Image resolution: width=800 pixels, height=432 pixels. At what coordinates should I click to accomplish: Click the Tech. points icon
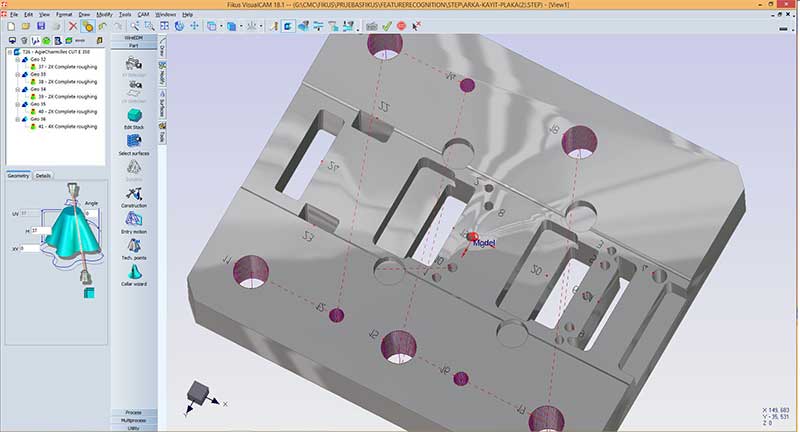pyautogui.click(x=133, y=247)
